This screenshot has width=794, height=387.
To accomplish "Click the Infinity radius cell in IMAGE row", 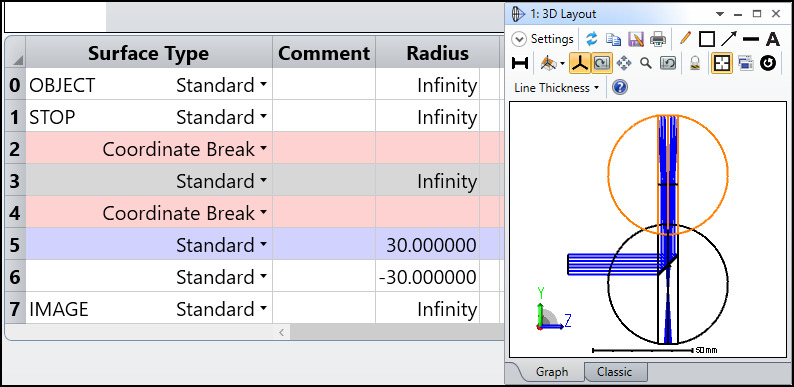I will [427, 308].
